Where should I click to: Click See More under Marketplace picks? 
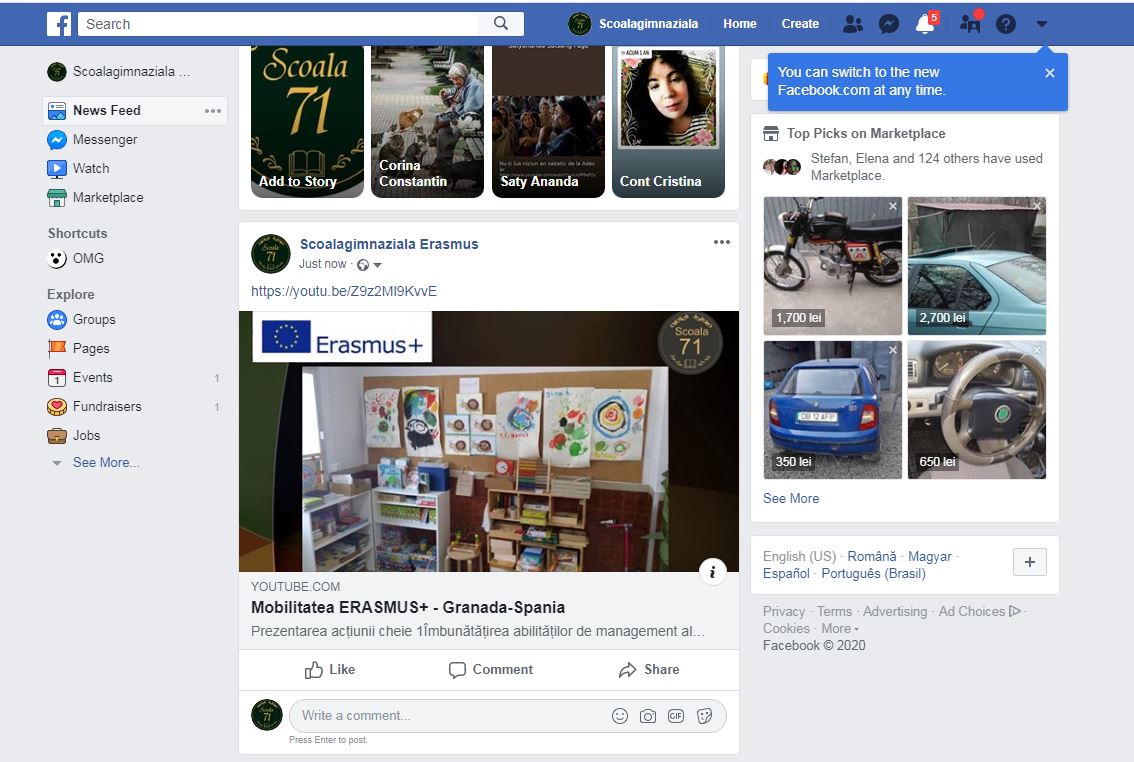(x=791, y=498)
